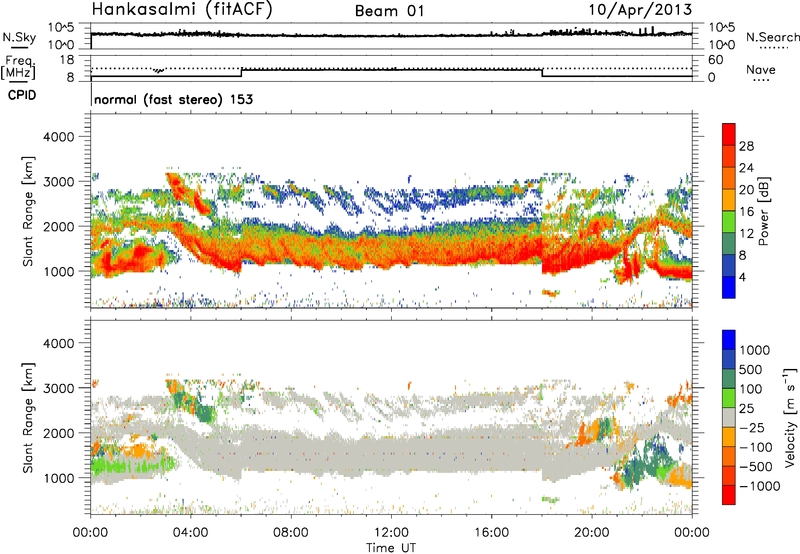Click the "24" label on the power color bar

[746, 168]
